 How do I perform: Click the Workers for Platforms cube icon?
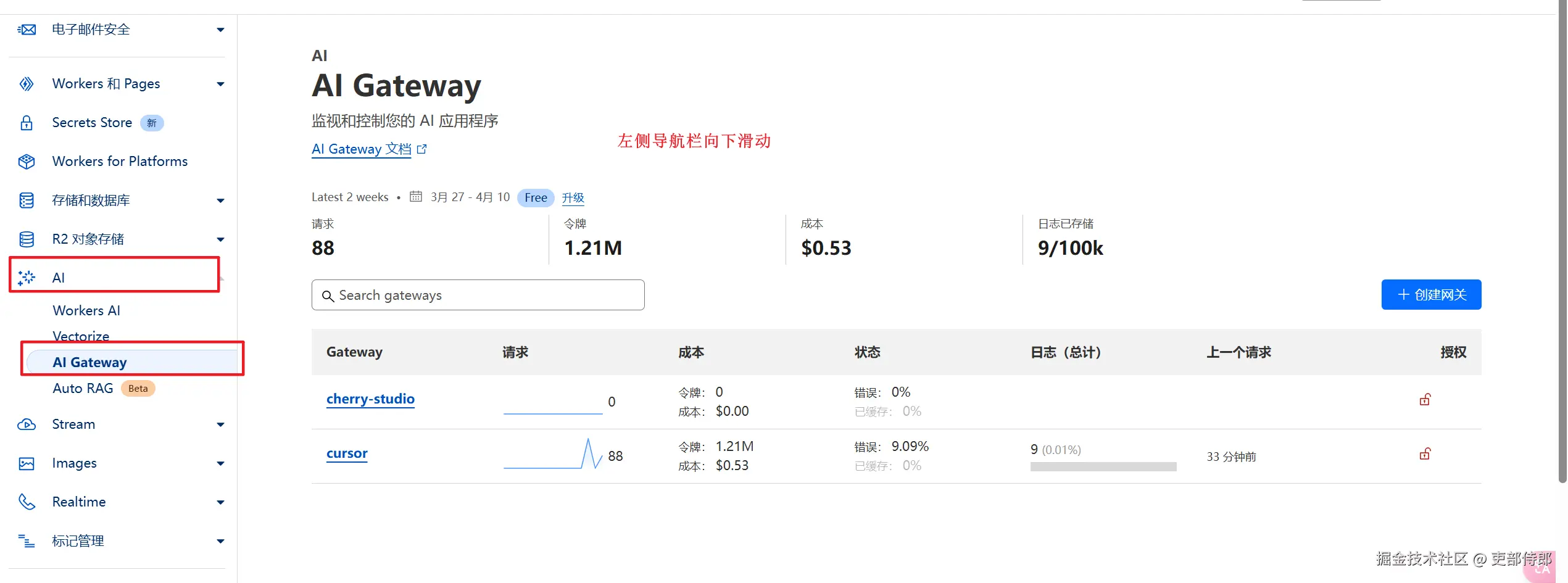pyautogui.click(x=27, y=162)
